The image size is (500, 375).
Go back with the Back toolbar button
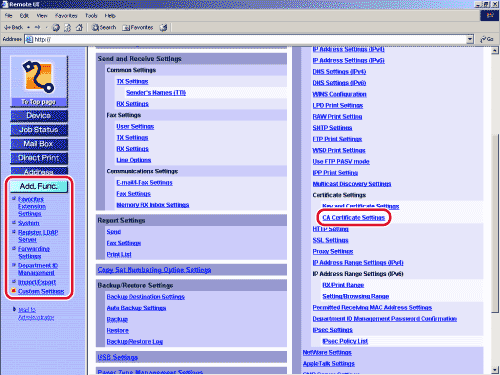coord(14,27)
